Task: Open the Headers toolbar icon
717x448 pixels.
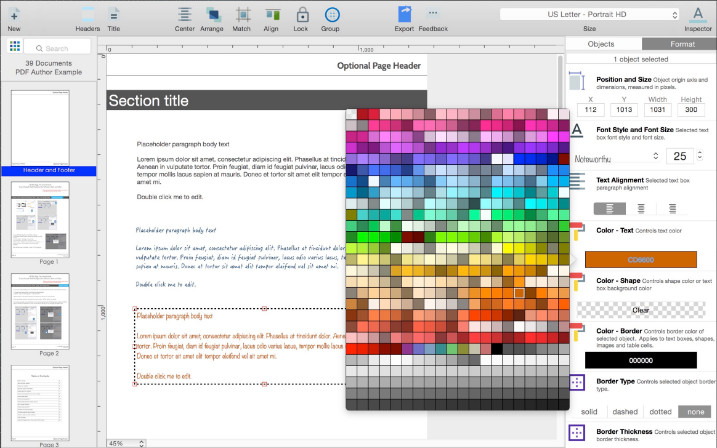Action: (88, 15)
